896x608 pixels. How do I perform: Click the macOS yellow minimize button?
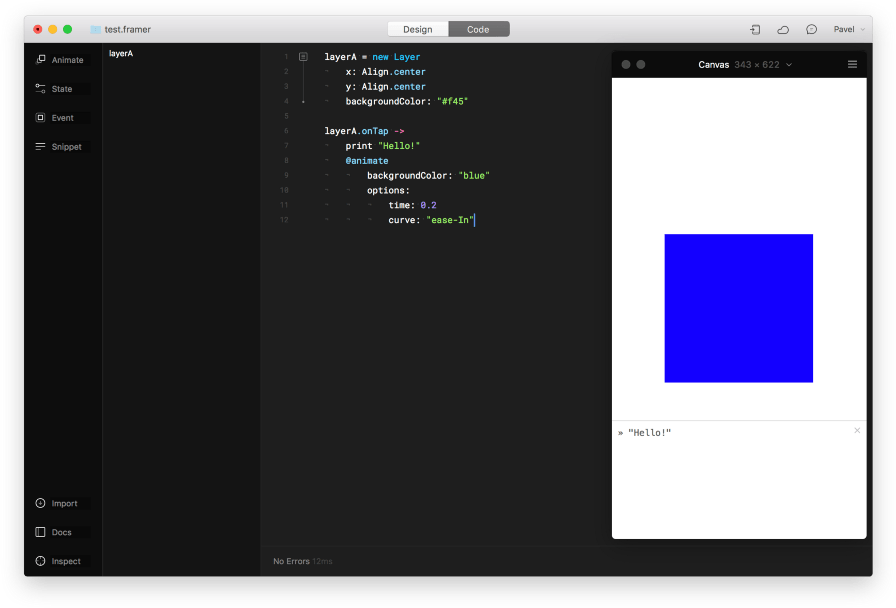(x=53, y=29)
